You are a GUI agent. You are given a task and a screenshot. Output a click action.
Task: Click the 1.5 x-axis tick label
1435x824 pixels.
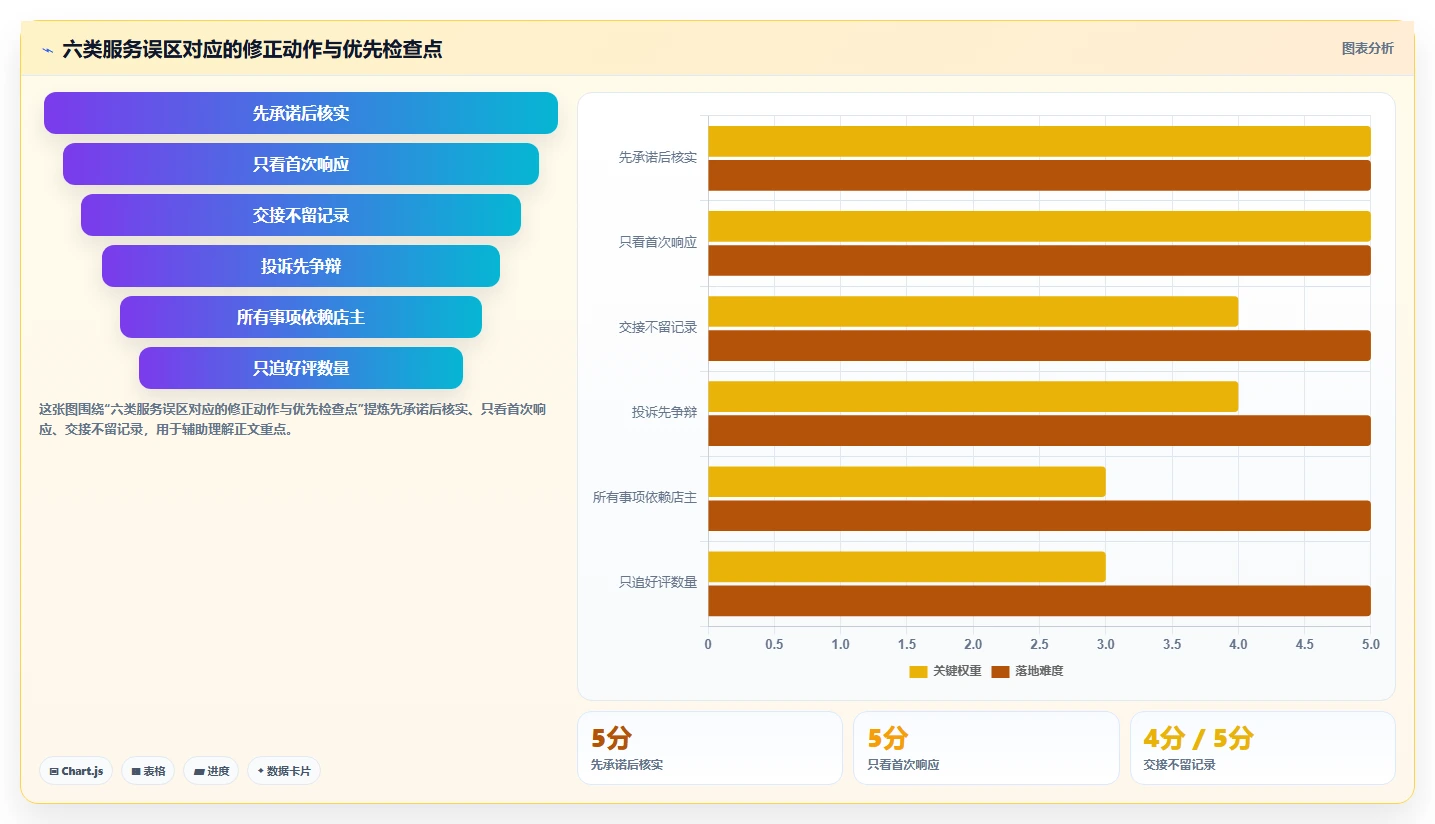[x=907, y=645]
